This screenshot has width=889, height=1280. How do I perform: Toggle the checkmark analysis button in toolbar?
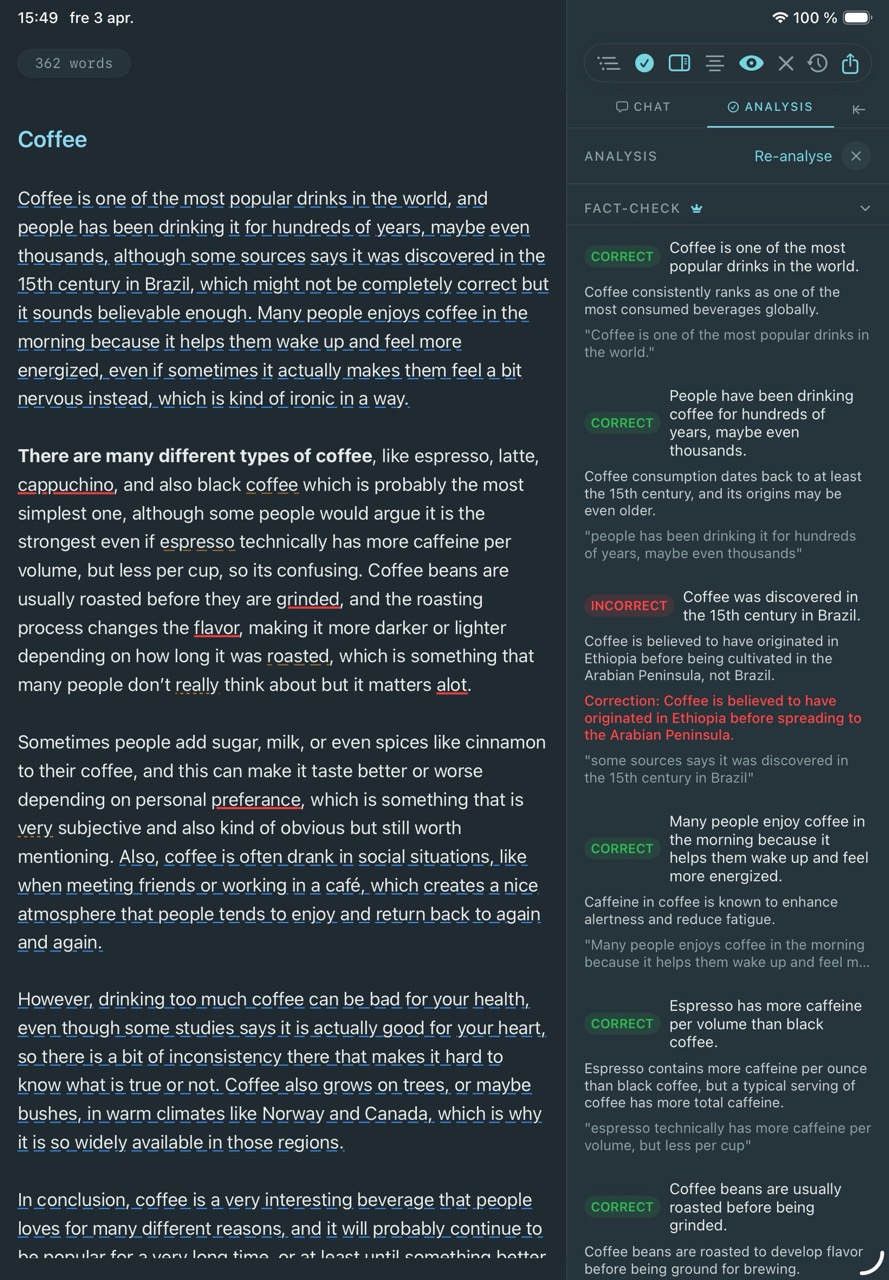point(644,63)
